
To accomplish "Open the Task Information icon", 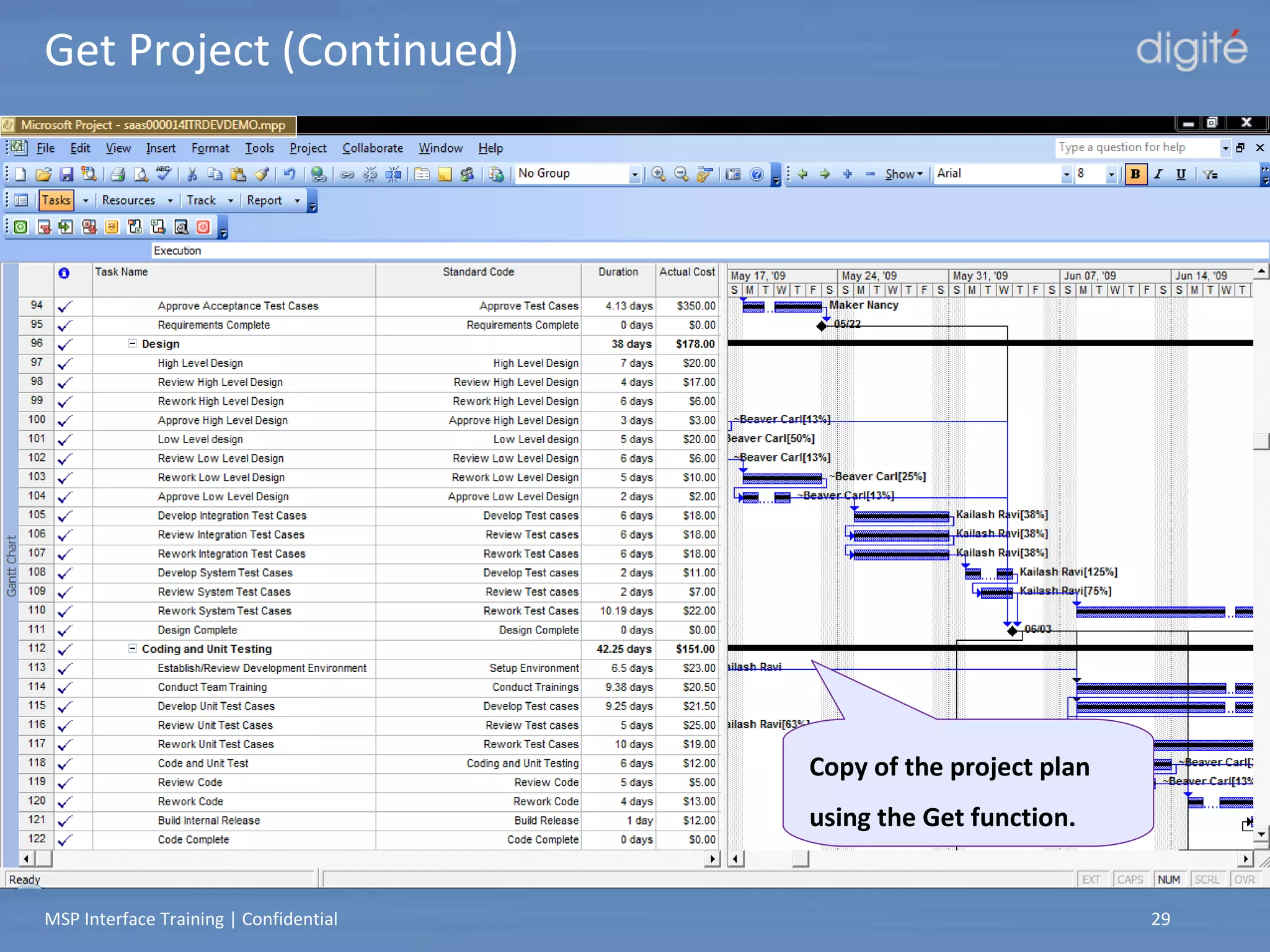I will (422, 175).
